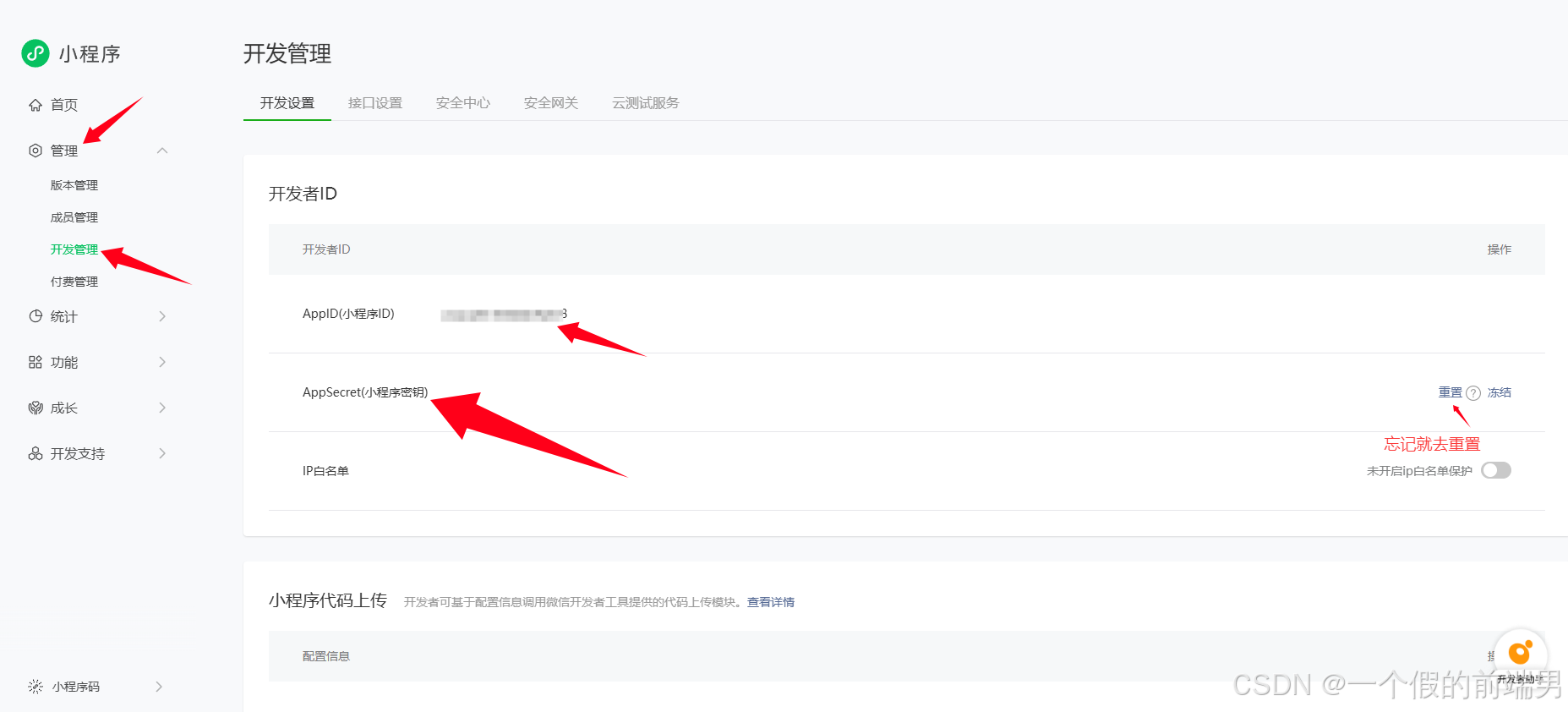
Task: Click the 管理 sidebar menu label
Action: click(64, 151)
